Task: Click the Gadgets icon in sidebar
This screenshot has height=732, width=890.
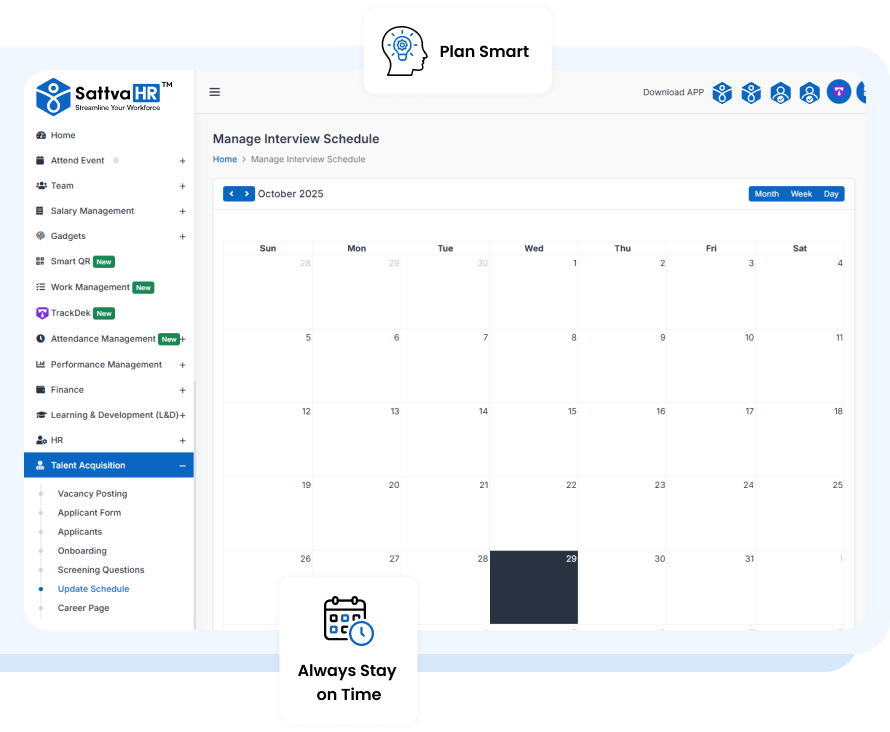Action: [x=41, y=236]
